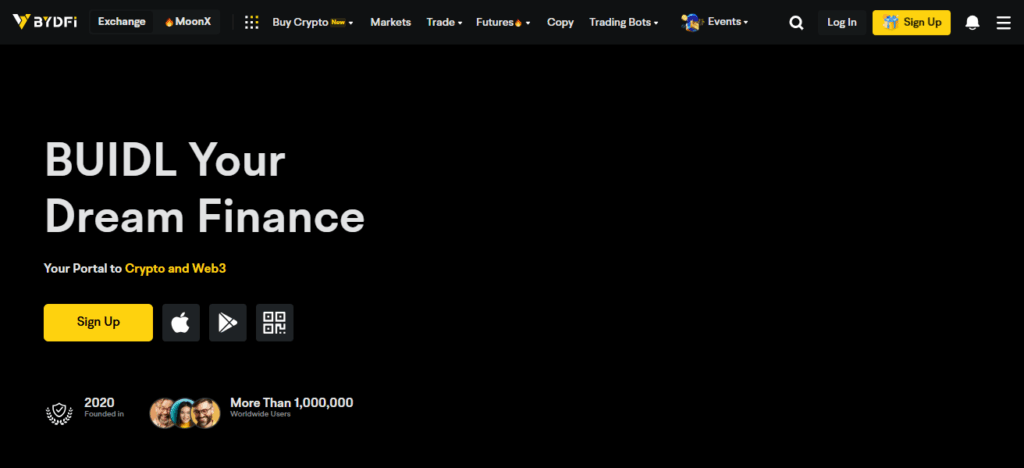Image resolution: width=1024 pixels, height=468 pixels.
Task: Switch to the Exchange tab
Action: [x=121, y=22]
